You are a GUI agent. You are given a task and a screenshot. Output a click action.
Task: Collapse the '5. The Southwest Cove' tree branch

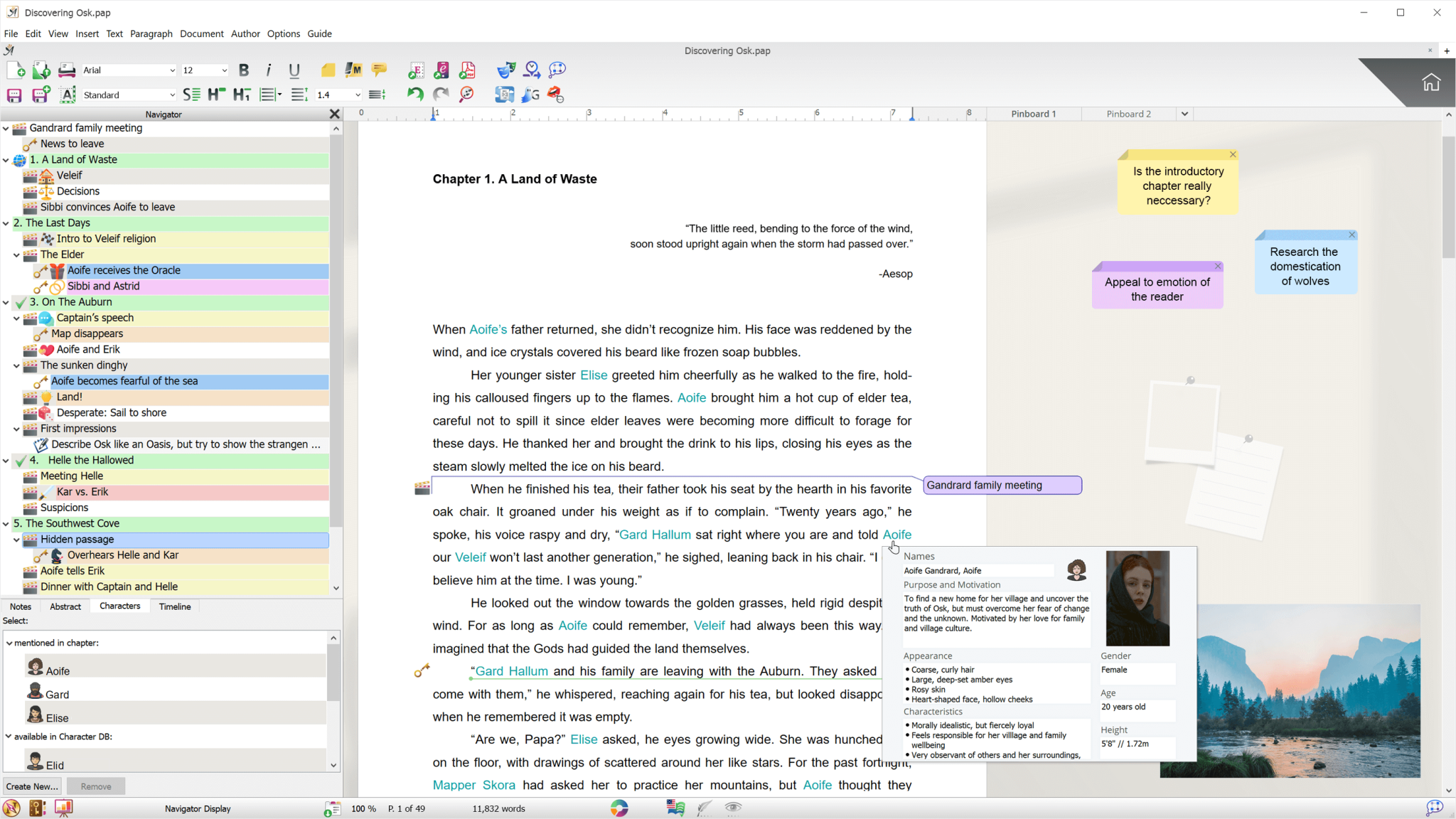point(6,524)
